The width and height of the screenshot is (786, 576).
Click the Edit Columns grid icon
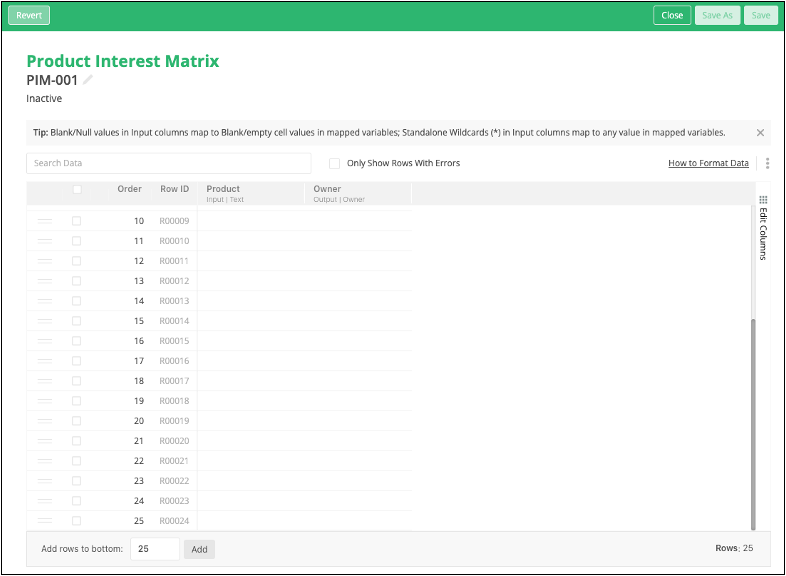(x=763, y=200)
